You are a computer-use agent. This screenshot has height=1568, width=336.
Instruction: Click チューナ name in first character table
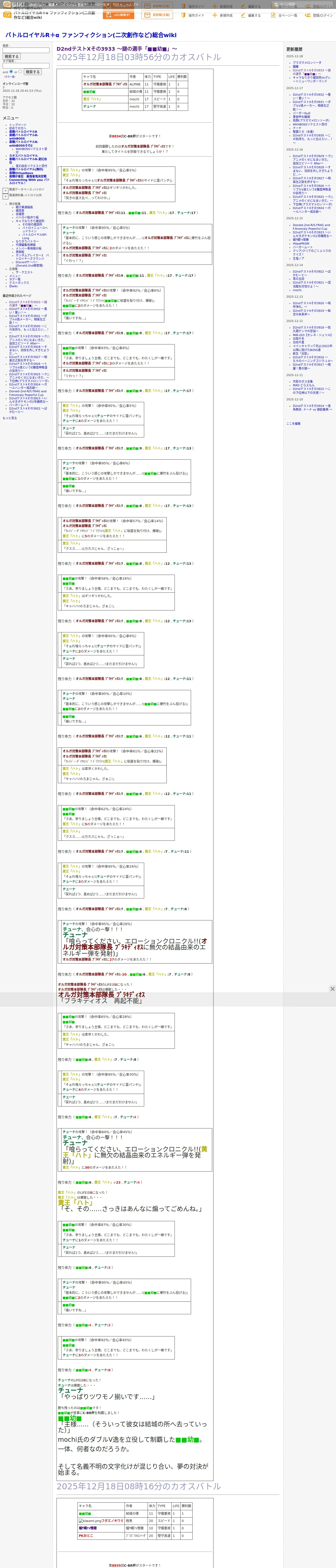[90, 107]
